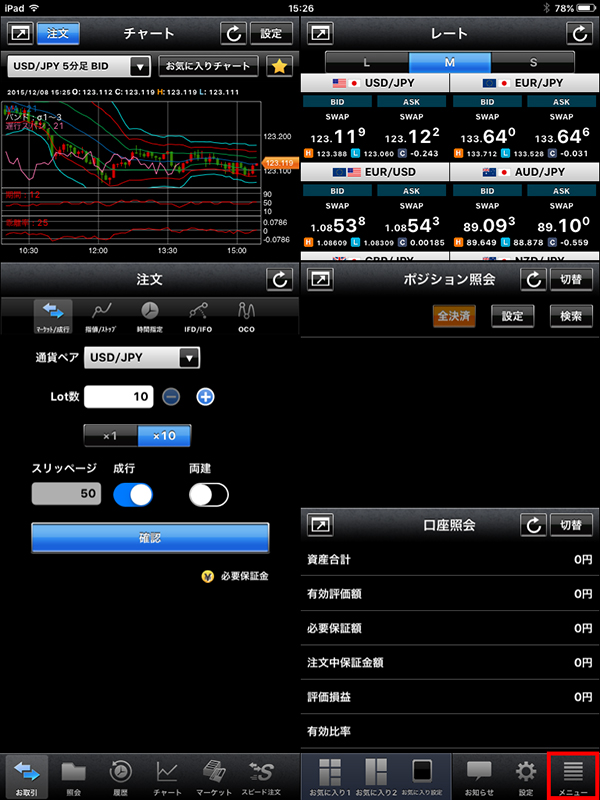Viewport: 600px width, 800px height.
Task: Open the 通貨ペア USD/JPY dropdown
Action: click(x=141, y=358)
